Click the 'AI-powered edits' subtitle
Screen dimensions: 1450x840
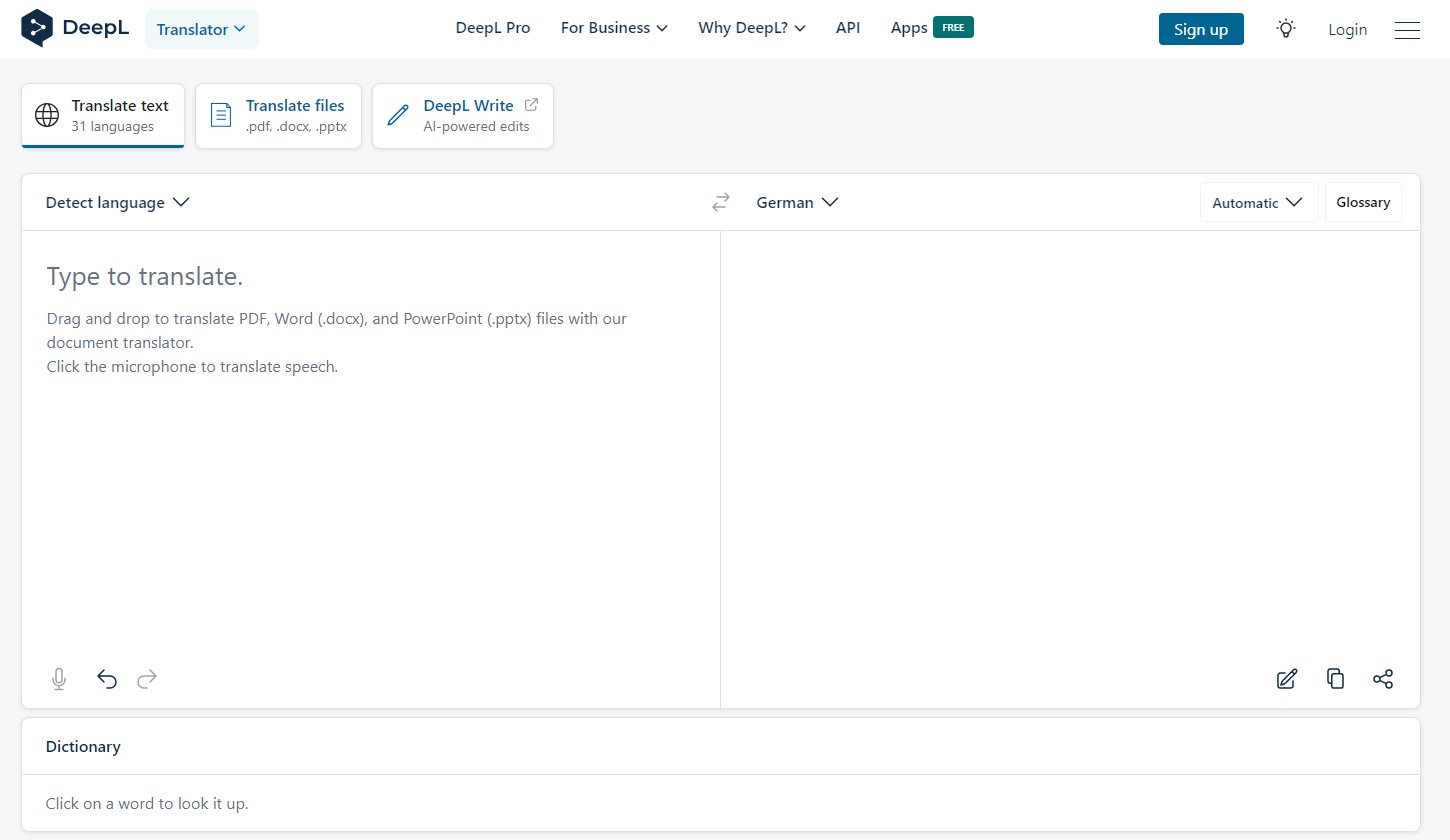tap(477, 127)
